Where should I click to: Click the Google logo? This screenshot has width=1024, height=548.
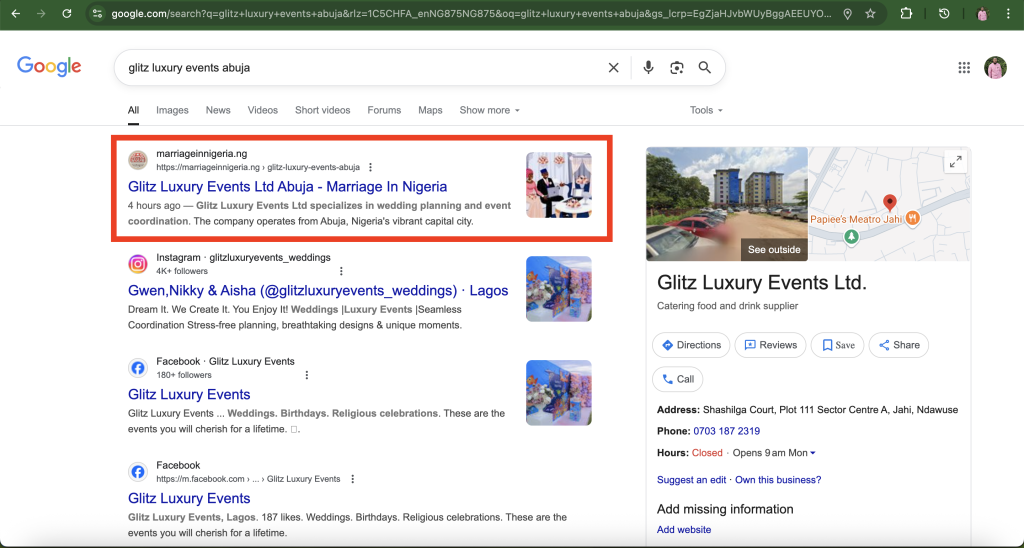pyautogui.click(x=49, y=66)
